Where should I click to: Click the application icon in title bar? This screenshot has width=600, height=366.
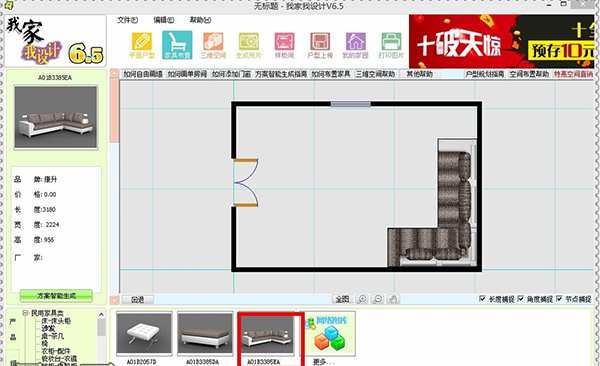pyautogui.click(x=8, y=5)
